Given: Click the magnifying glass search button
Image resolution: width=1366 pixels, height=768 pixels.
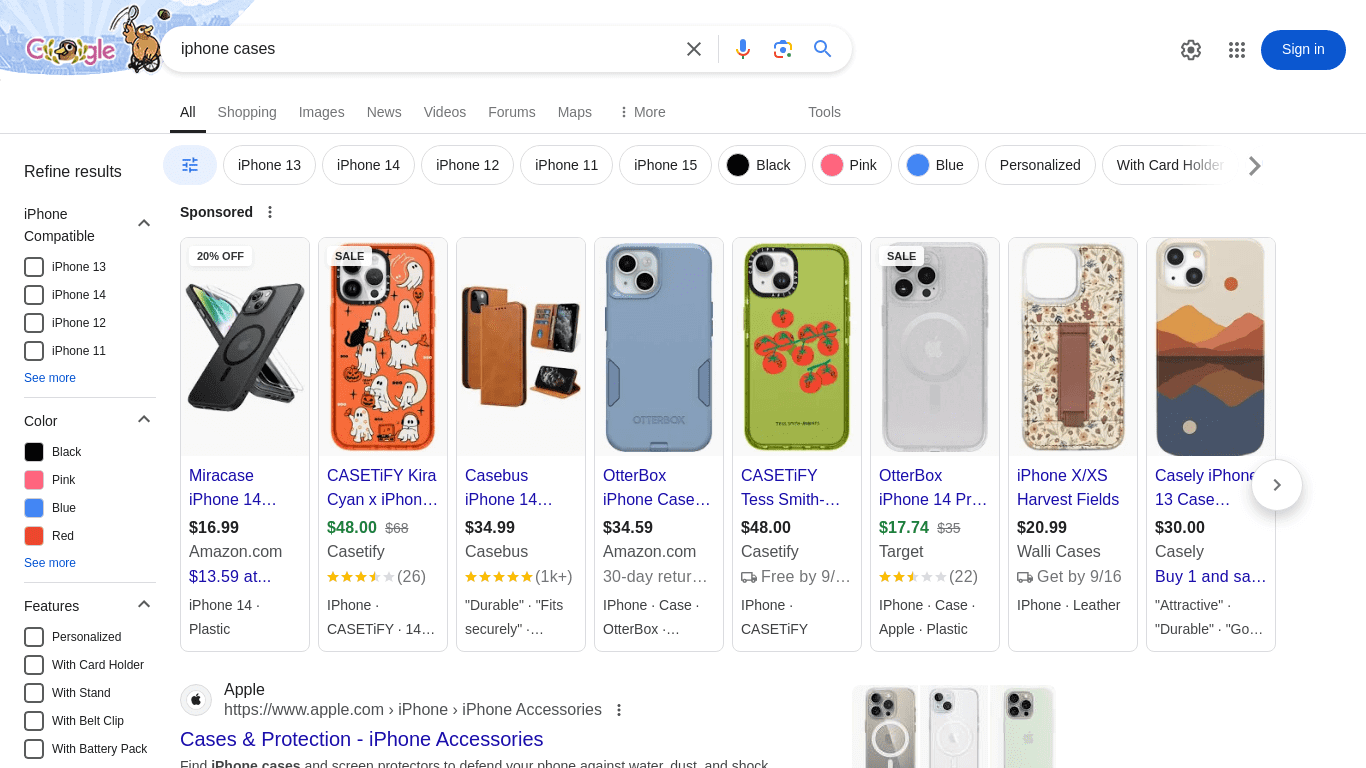Looking at the screenshot, I should coord(823,49).
